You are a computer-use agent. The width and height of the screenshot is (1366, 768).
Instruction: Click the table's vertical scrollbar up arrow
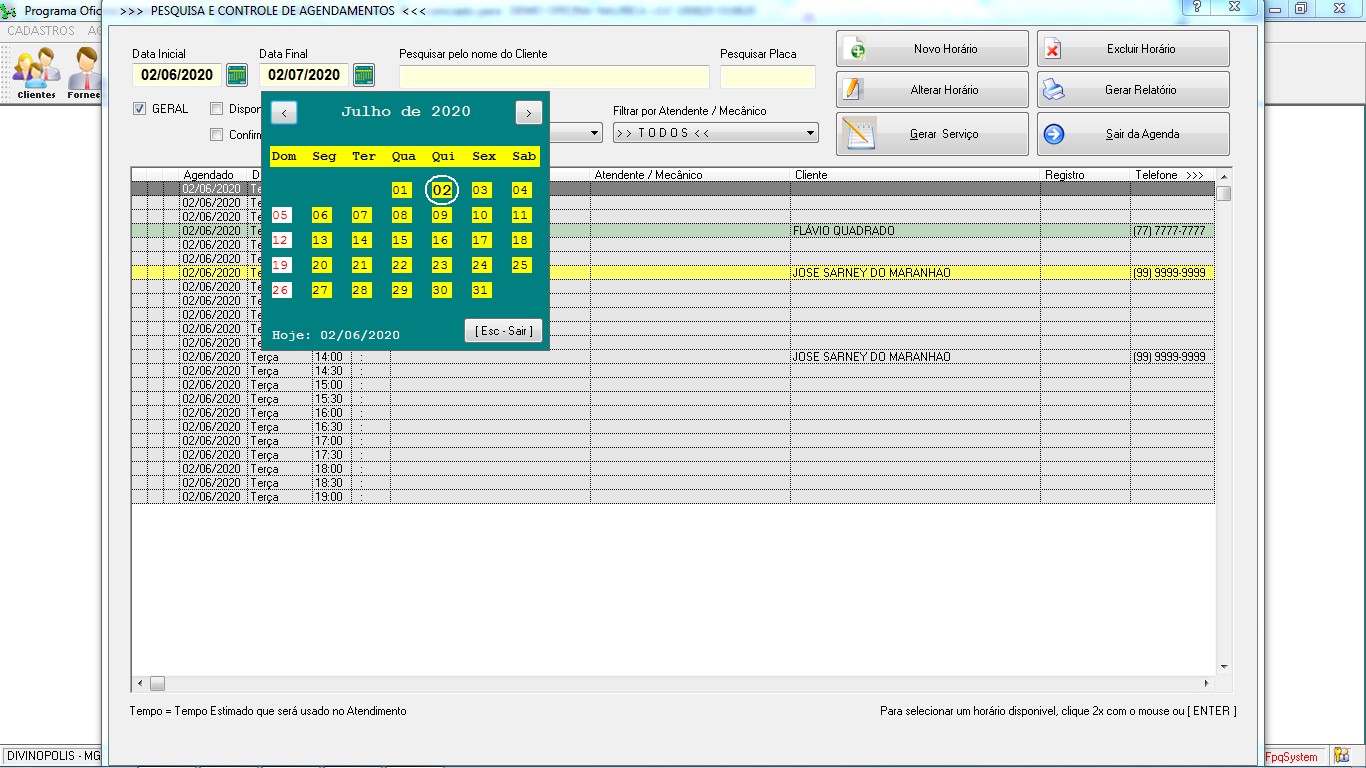(1223, 176)
